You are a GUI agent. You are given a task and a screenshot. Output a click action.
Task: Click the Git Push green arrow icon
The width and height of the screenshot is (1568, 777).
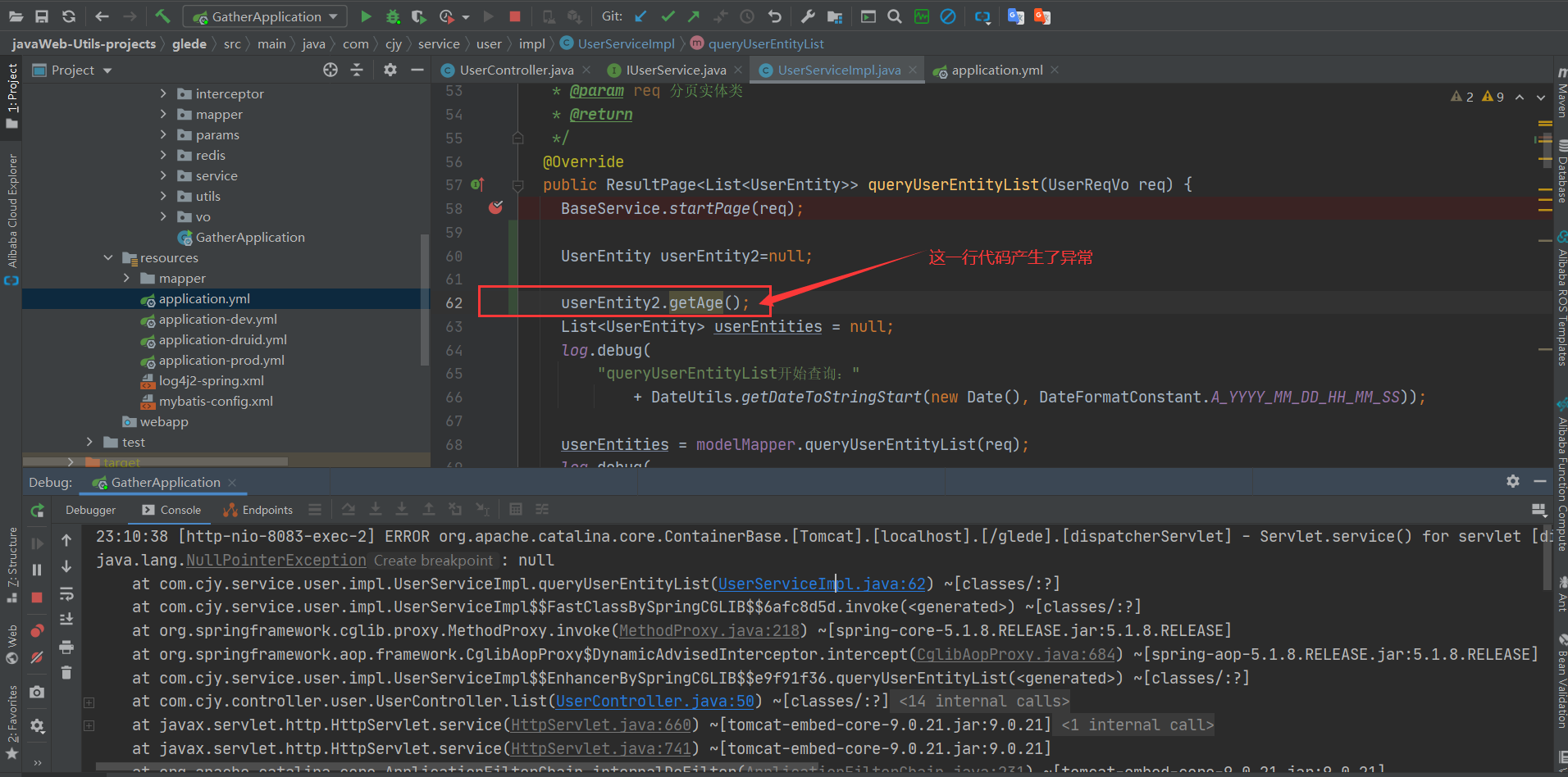tap(694, 16)
